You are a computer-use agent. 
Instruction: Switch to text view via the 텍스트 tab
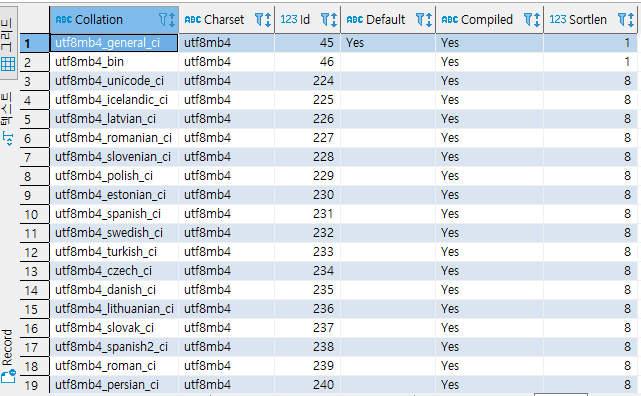click(7, 119)
